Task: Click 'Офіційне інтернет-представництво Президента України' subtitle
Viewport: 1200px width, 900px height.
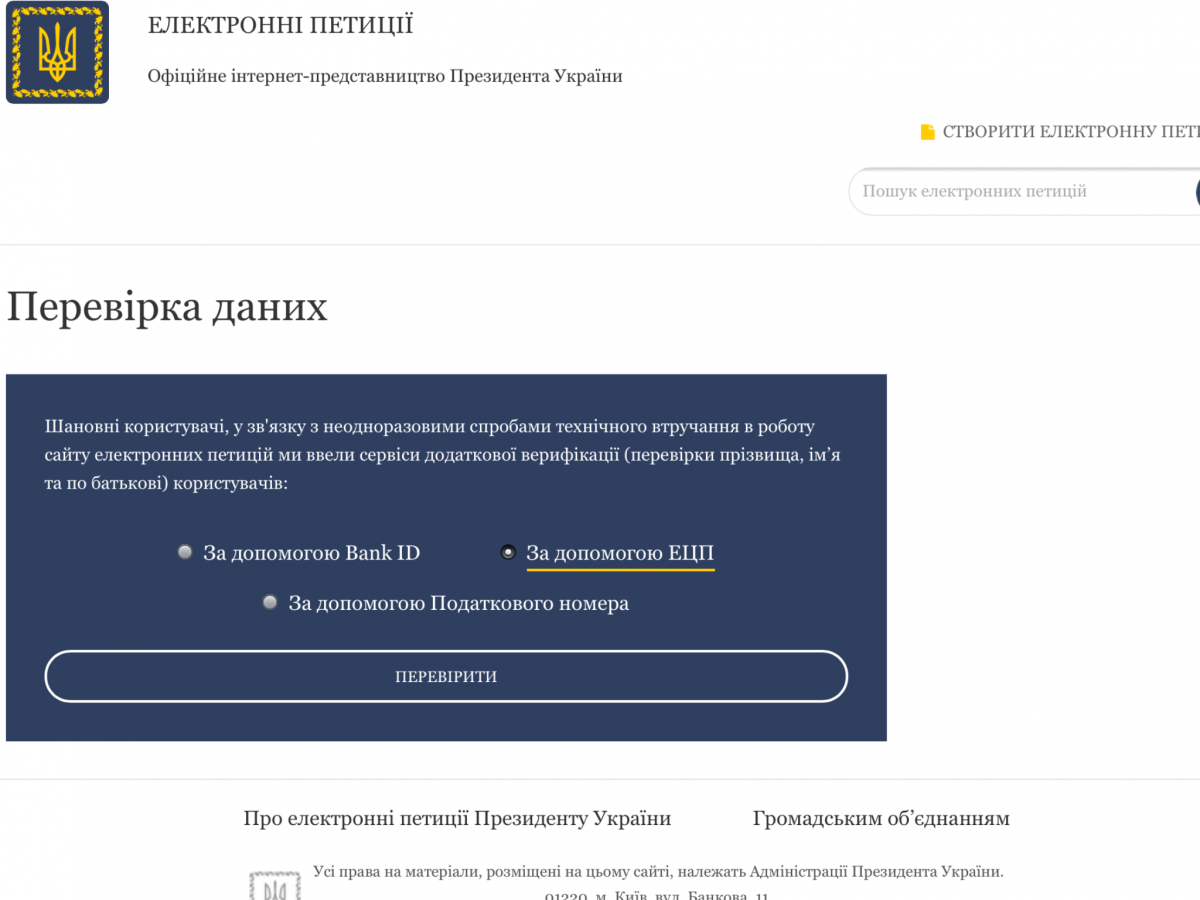Action: click(x=385, y=76)
